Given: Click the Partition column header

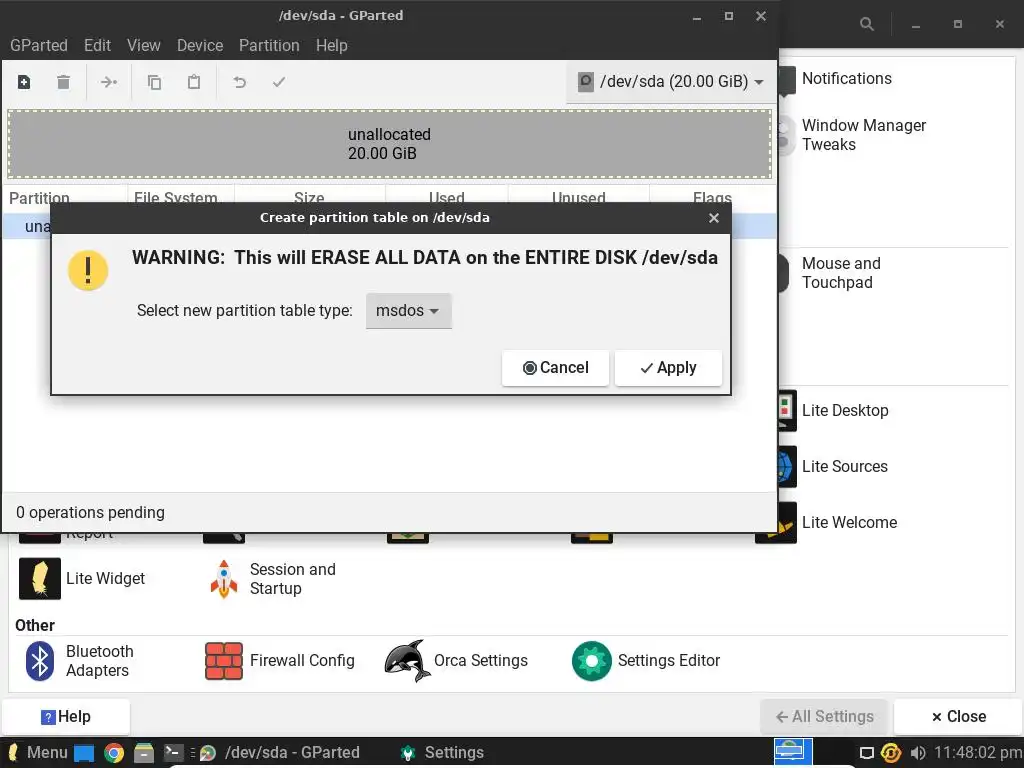Looking at the screenshot, I should pos(64,196).
